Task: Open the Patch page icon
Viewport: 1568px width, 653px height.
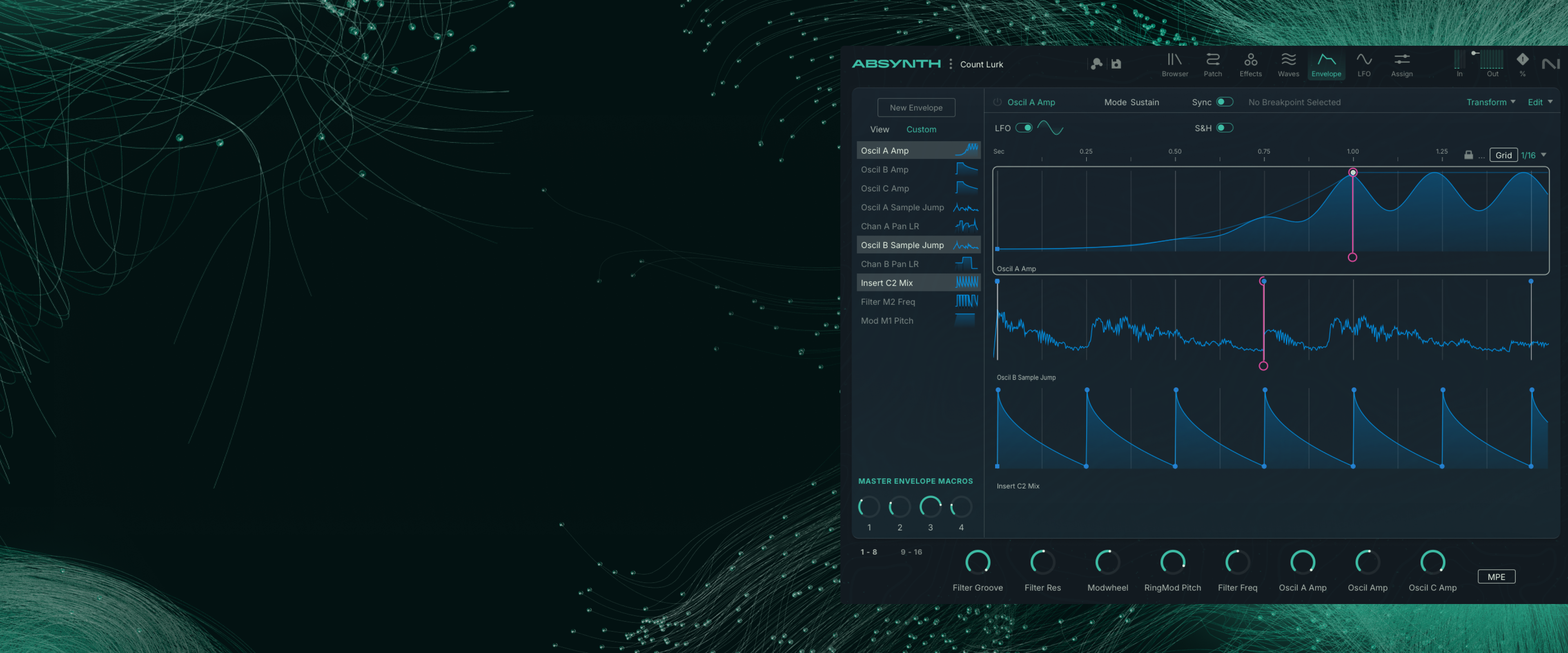Action: tap(1212, 64)
